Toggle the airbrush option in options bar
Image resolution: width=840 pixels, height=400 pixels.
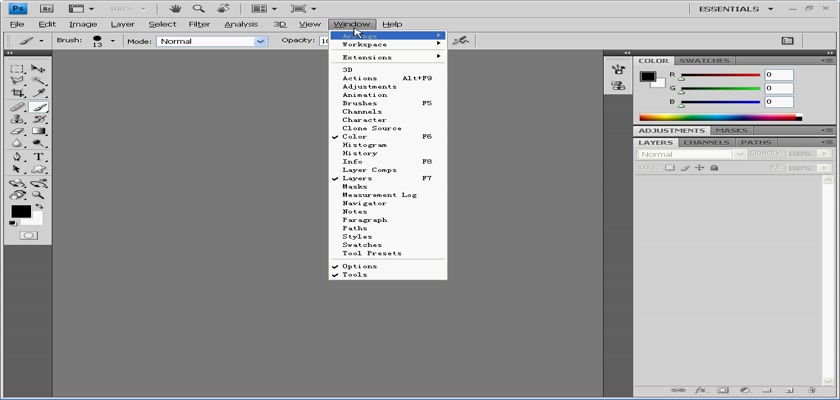(460, 41)
